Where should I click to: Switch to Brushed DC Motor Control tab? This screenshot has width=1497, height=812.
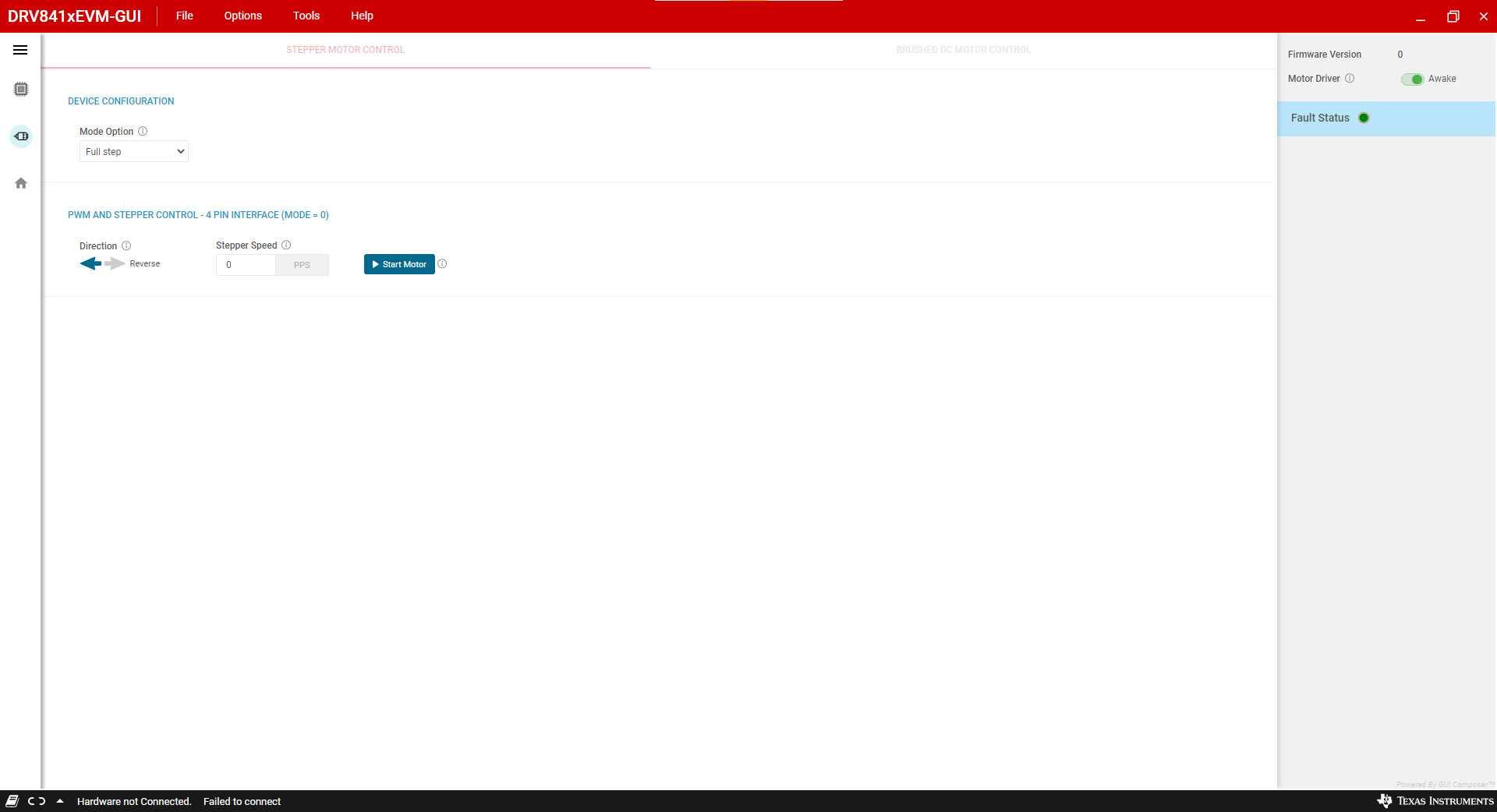click(x=964, y=50)
